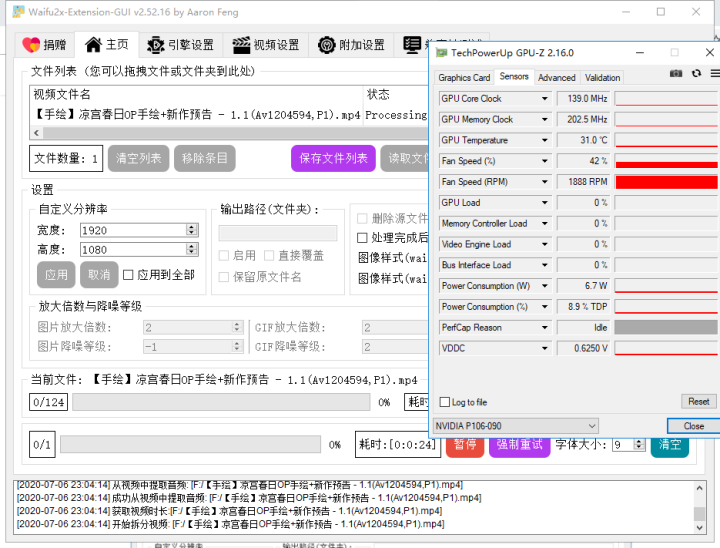Open the 引擎设置 engine settings tab
The height and width of the screenshot is (548, 720).
coord(180,45)
